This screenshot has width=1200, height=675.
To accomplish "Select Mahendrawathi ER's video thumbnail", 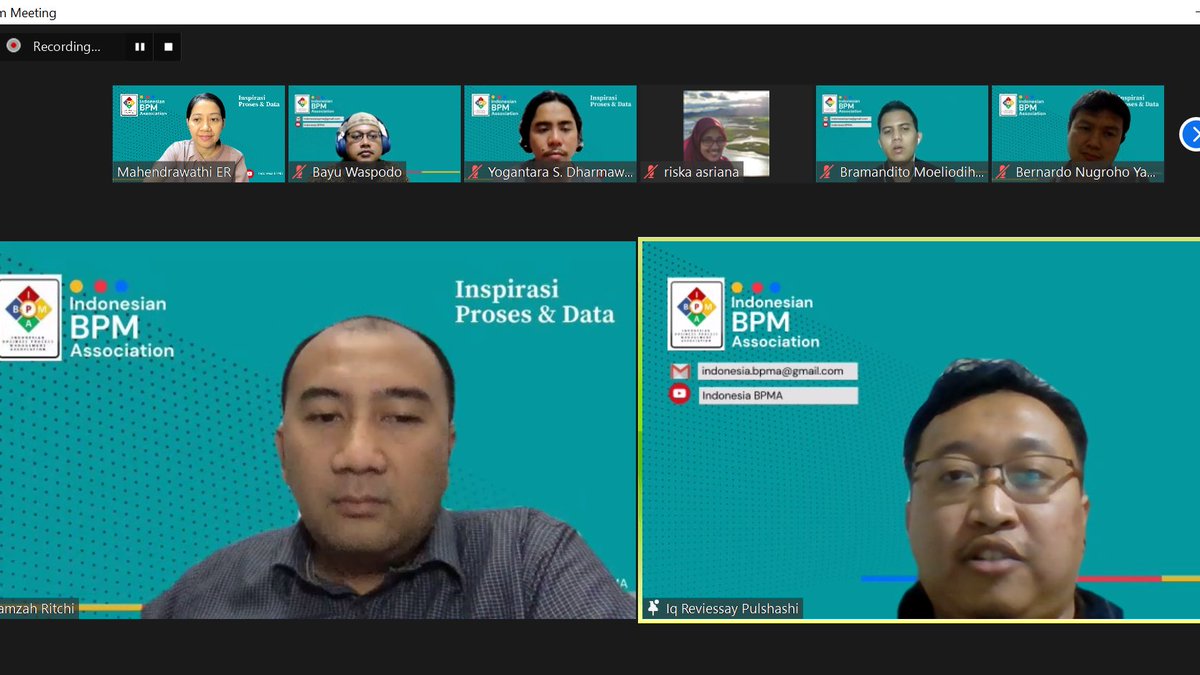I will [199, 134].
